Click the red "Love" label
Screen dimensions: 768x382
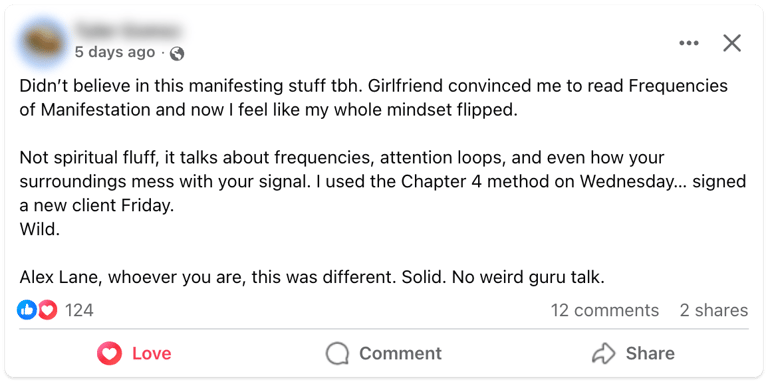[151, 354]
